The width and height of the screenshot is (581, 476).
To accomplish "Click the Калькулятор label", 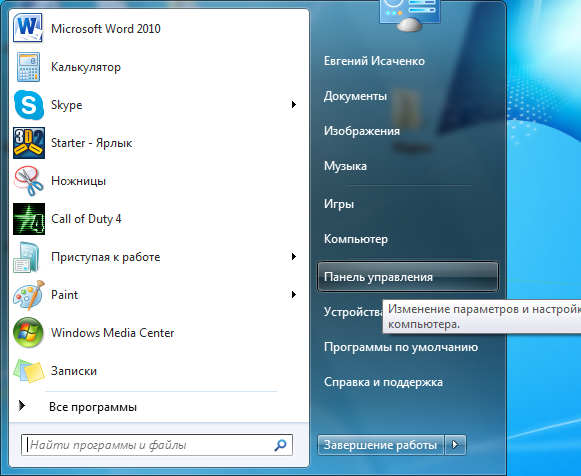I will (86, 67).
